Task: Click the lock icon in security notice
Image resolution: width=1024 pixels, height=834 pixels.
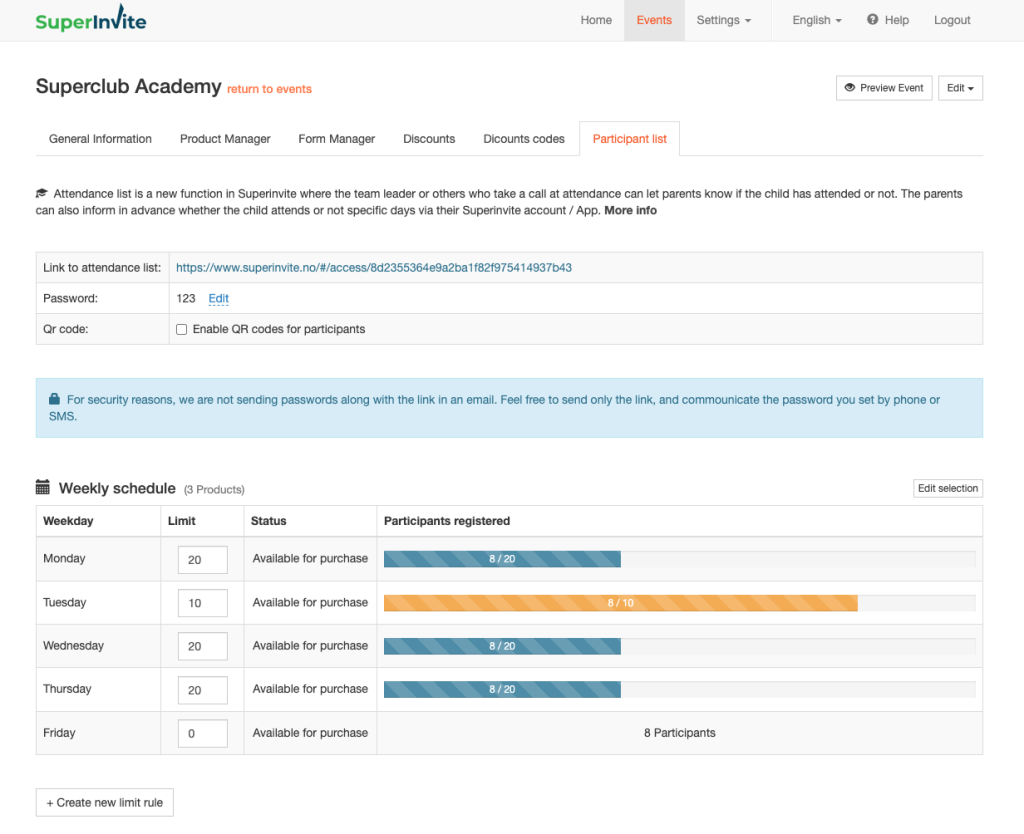Action: [x=54, y=400]
